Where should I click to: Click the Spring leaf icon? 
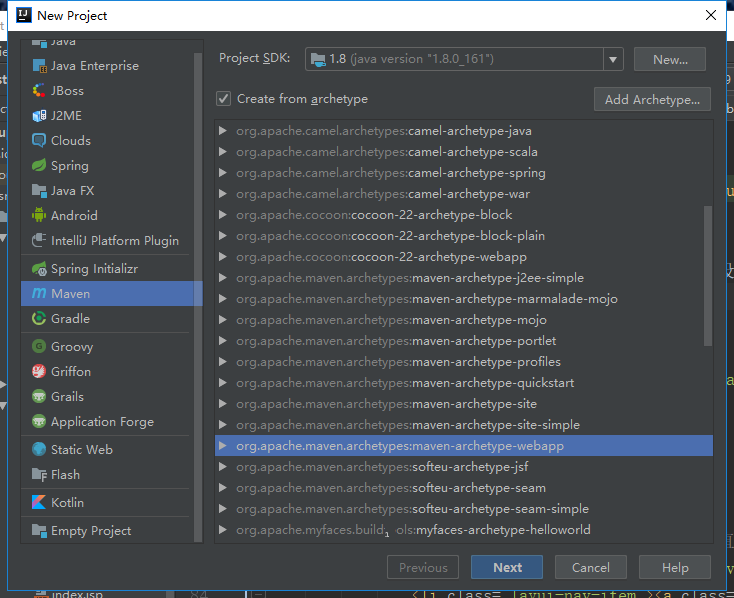[x=39, y=166]
